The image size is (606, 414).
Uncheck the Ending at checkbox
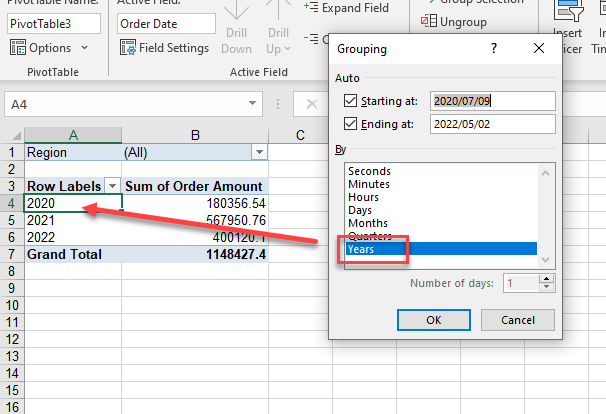[349, 124]
